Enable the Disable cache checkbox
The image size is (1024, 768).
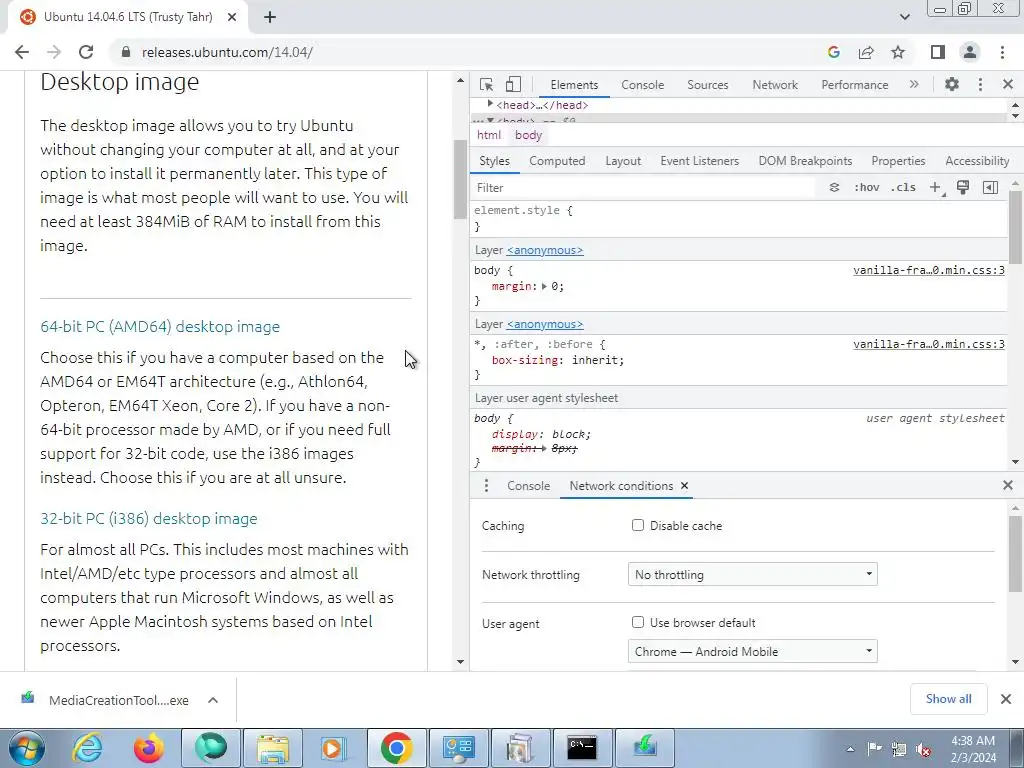[638, 526]
